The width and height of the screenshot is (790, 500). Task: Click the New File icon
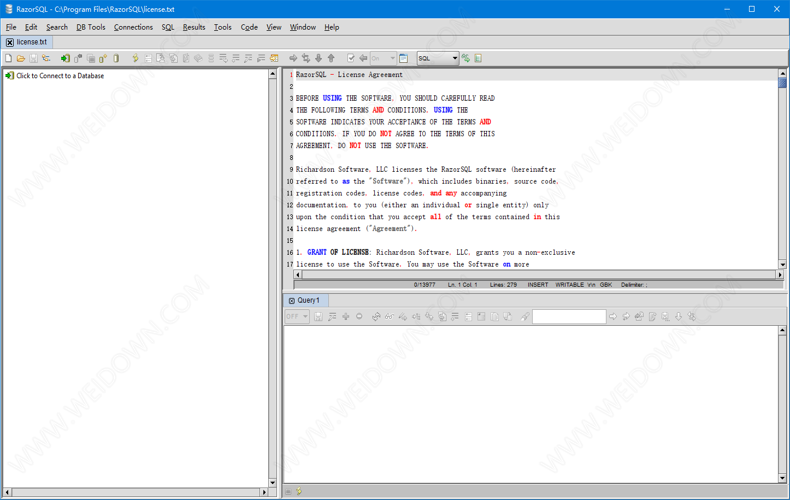point(9,58)
